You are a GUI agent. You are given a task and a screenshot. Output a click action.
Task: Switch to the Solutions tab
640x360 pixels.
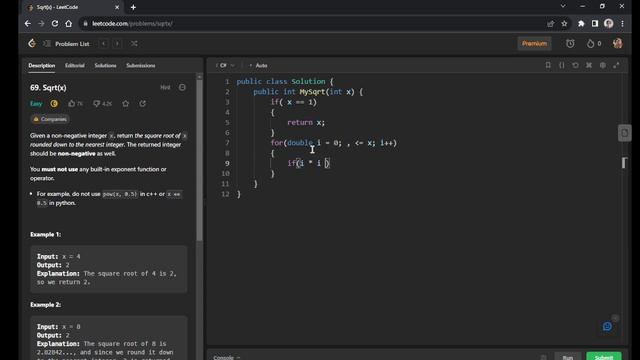point(105,65)
